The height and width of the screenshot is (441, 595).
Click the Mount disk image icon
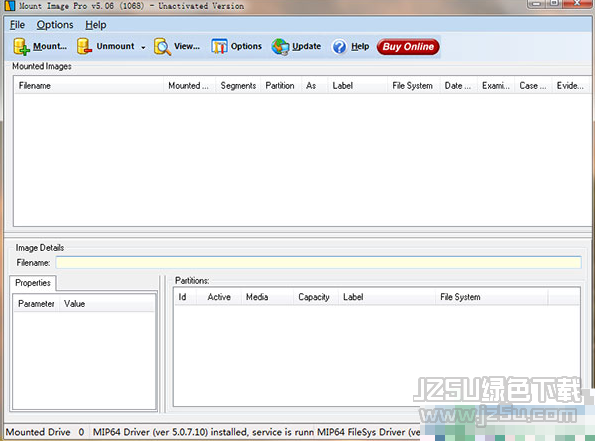[21, 47]
